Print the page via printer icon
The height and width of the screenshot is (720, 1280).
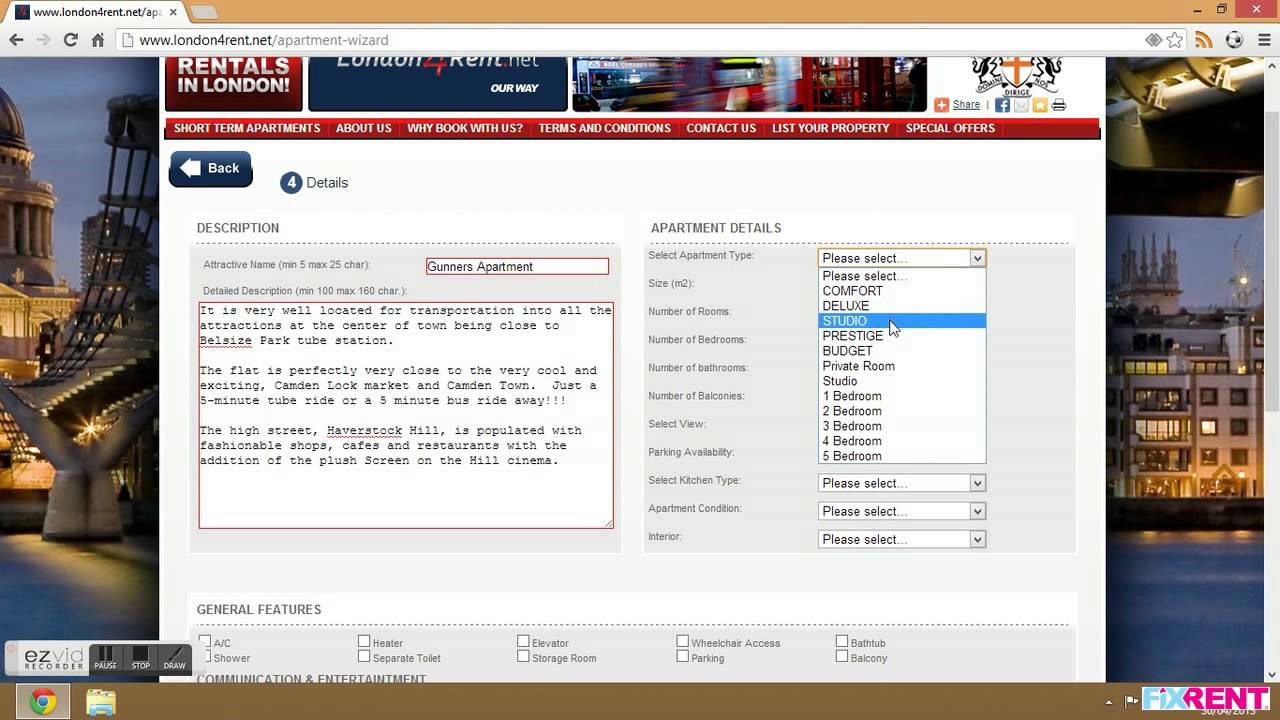coord(1059,105)
